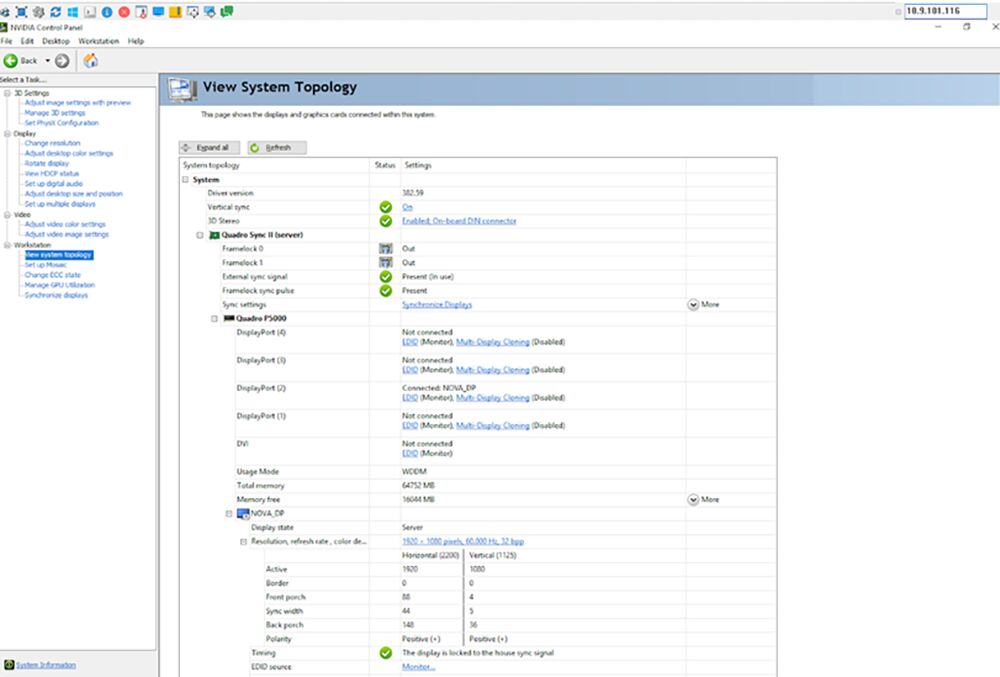Open the Back button history dropdown arrow
The height and width of the screenshot is (677, 1000).
[x=47, y=61]
